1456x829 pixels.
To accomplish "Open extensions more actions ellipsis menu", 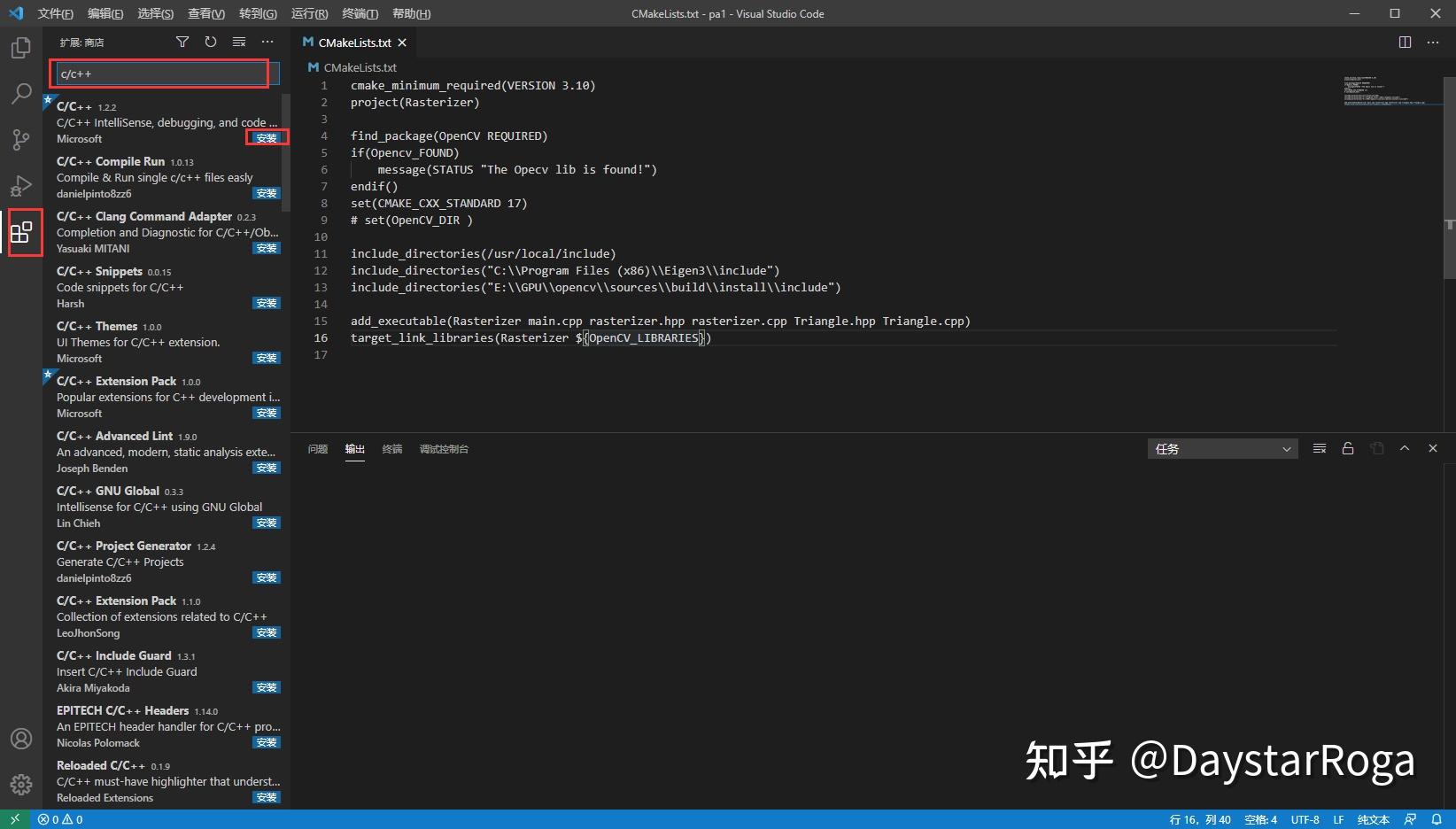I will click(267, 42).
